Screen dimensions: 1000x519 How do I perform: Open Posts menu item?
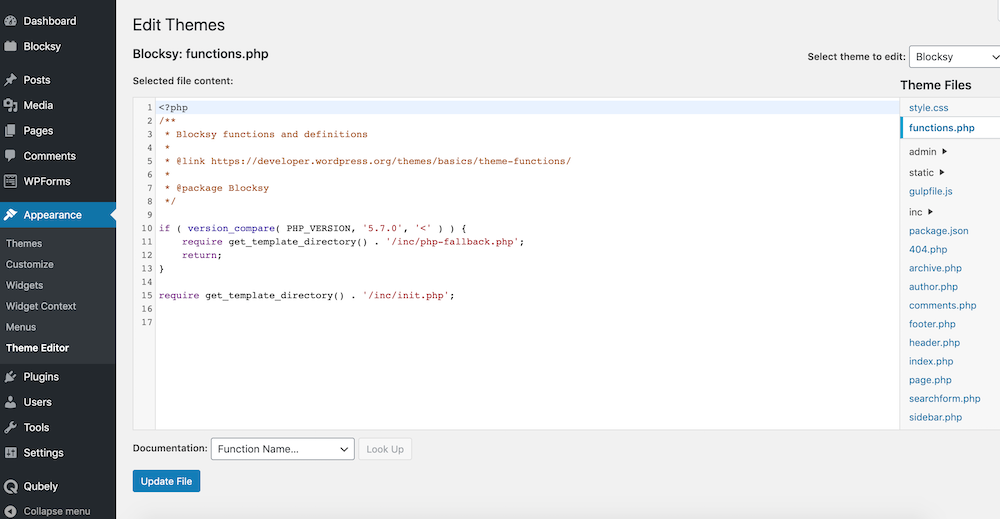pyautogui.click(x=37, y=80)
